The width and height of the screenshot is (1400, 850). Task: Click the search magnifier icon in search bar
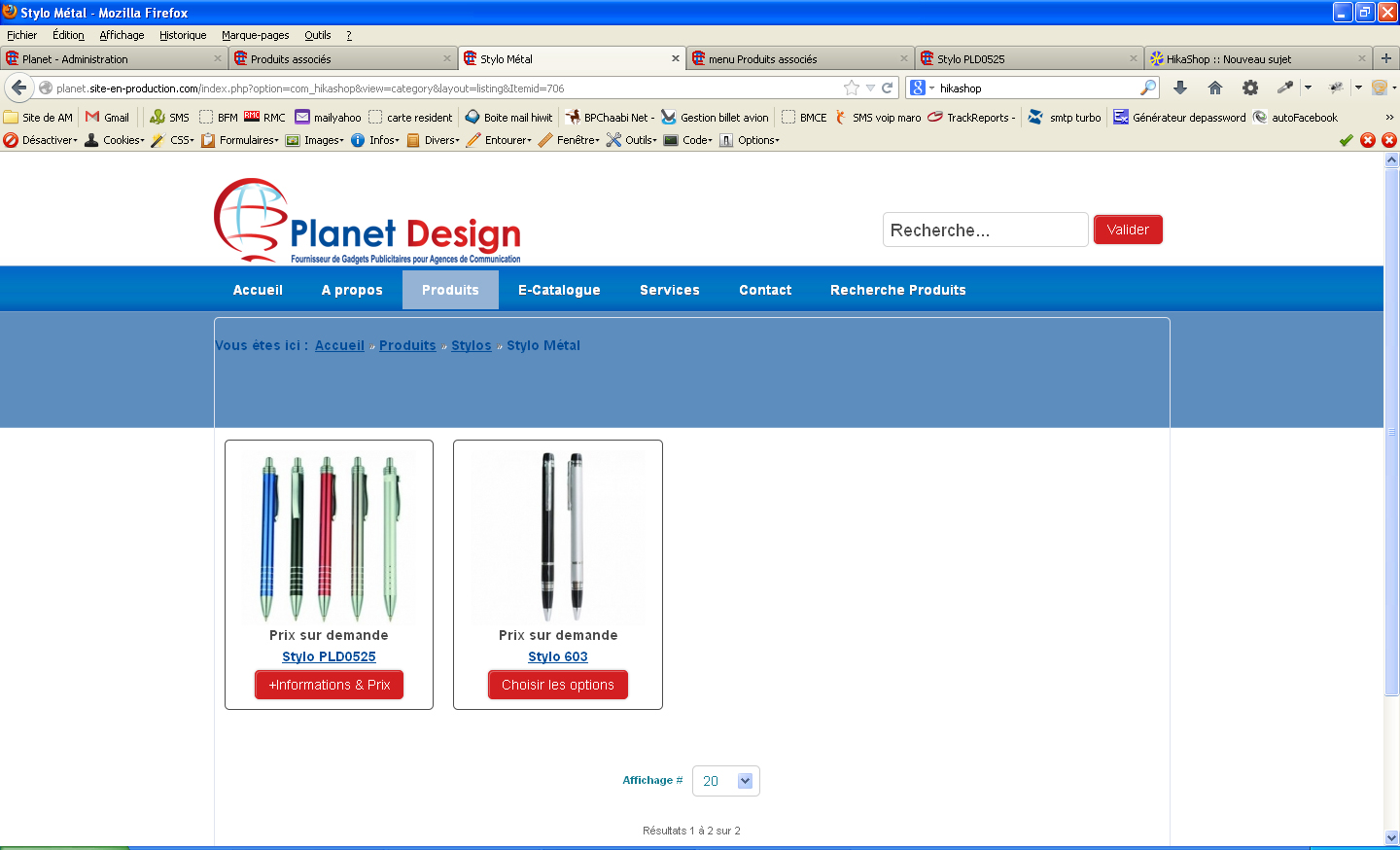[1148, 88]
